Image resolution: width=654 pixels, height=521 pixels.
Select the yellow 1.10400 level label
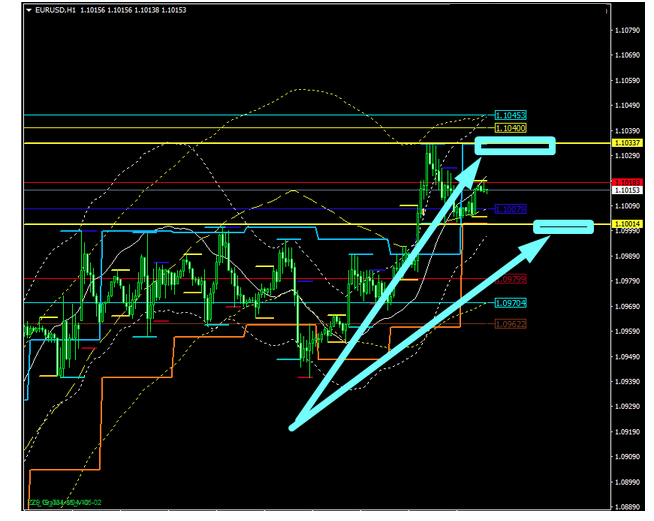point(508,129)
